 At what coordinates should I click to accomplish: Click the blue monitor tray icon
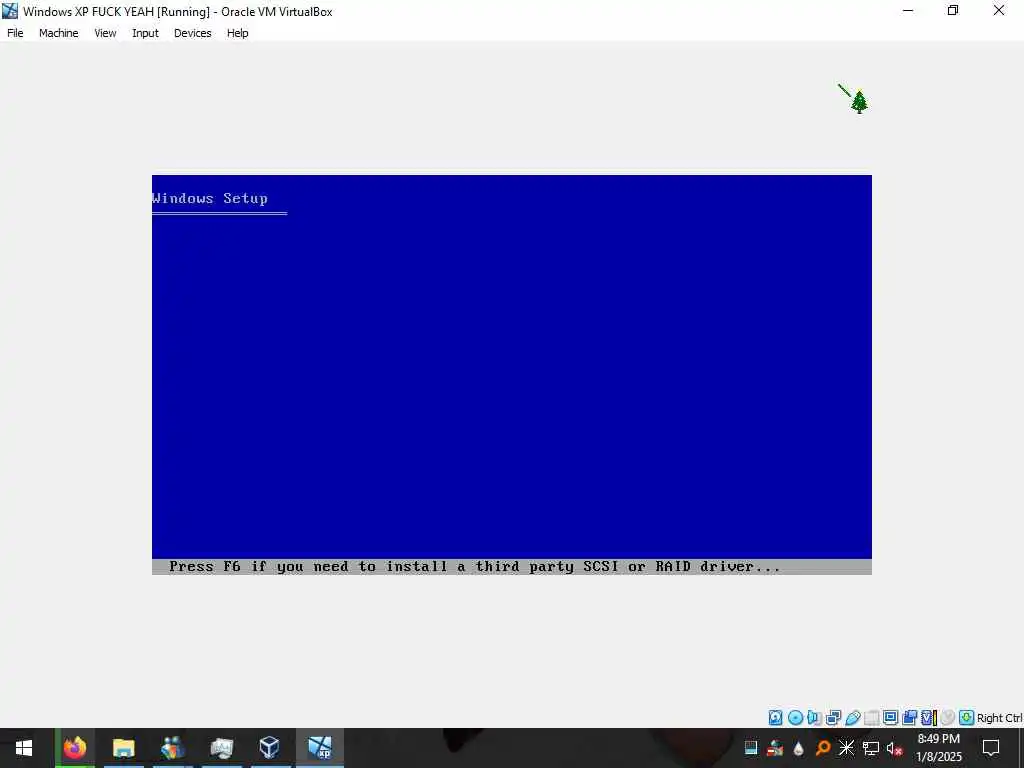point(751,748)
